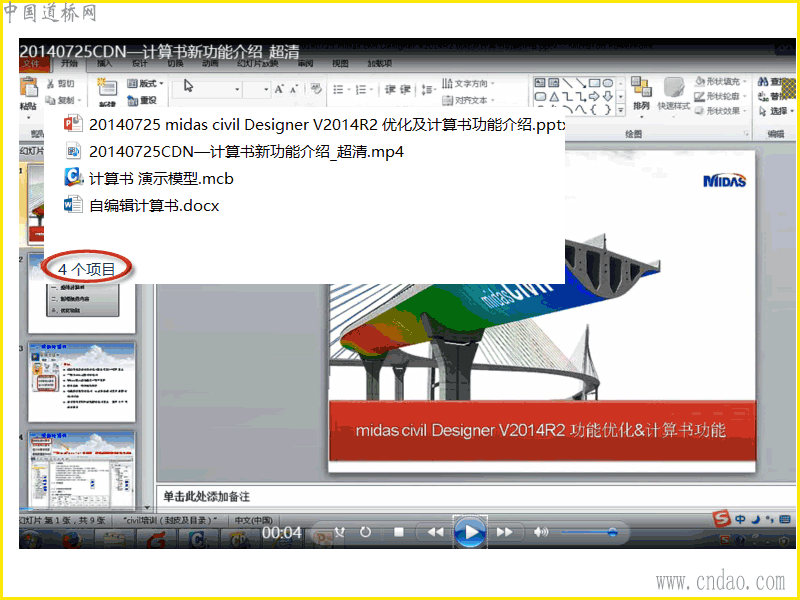Click the Find (查找) binoculars icon

tap(764, 82)
